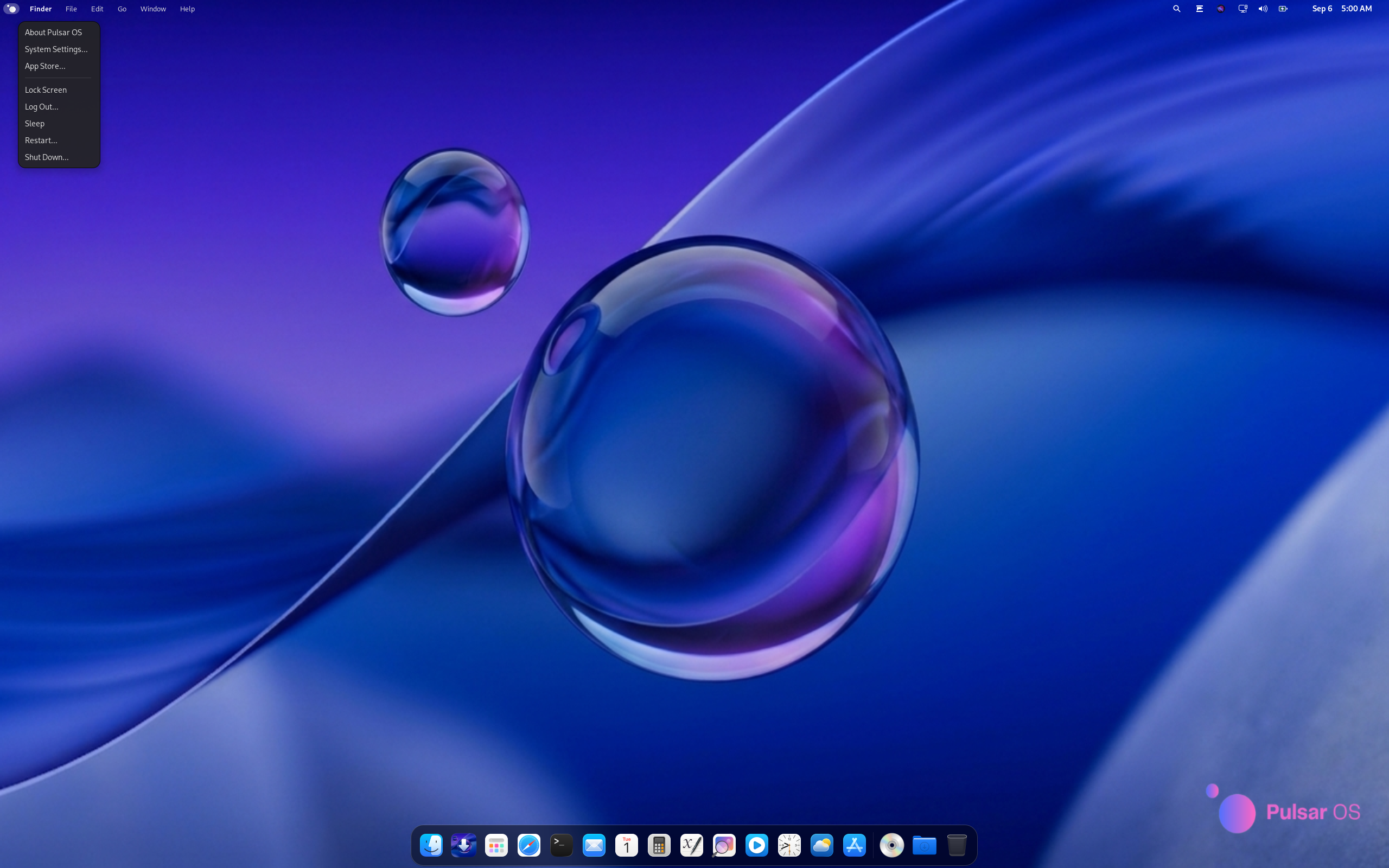Screen dimensions: 1389x868
Task: Open the Window menu
Action: [x=153, y=9]
